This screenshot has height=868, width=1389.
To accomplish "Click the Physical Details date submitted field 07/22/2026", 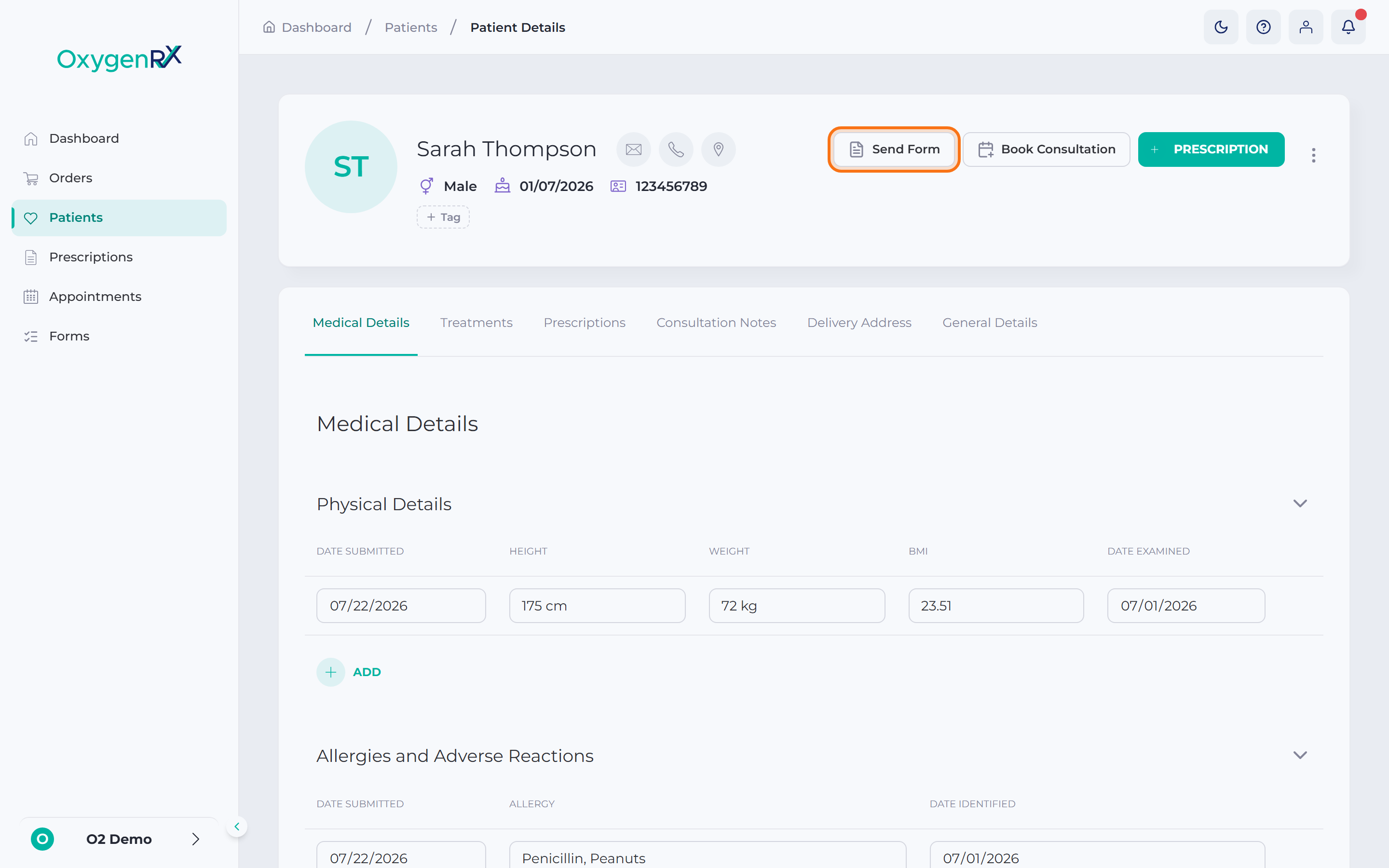I will point(401,606).
